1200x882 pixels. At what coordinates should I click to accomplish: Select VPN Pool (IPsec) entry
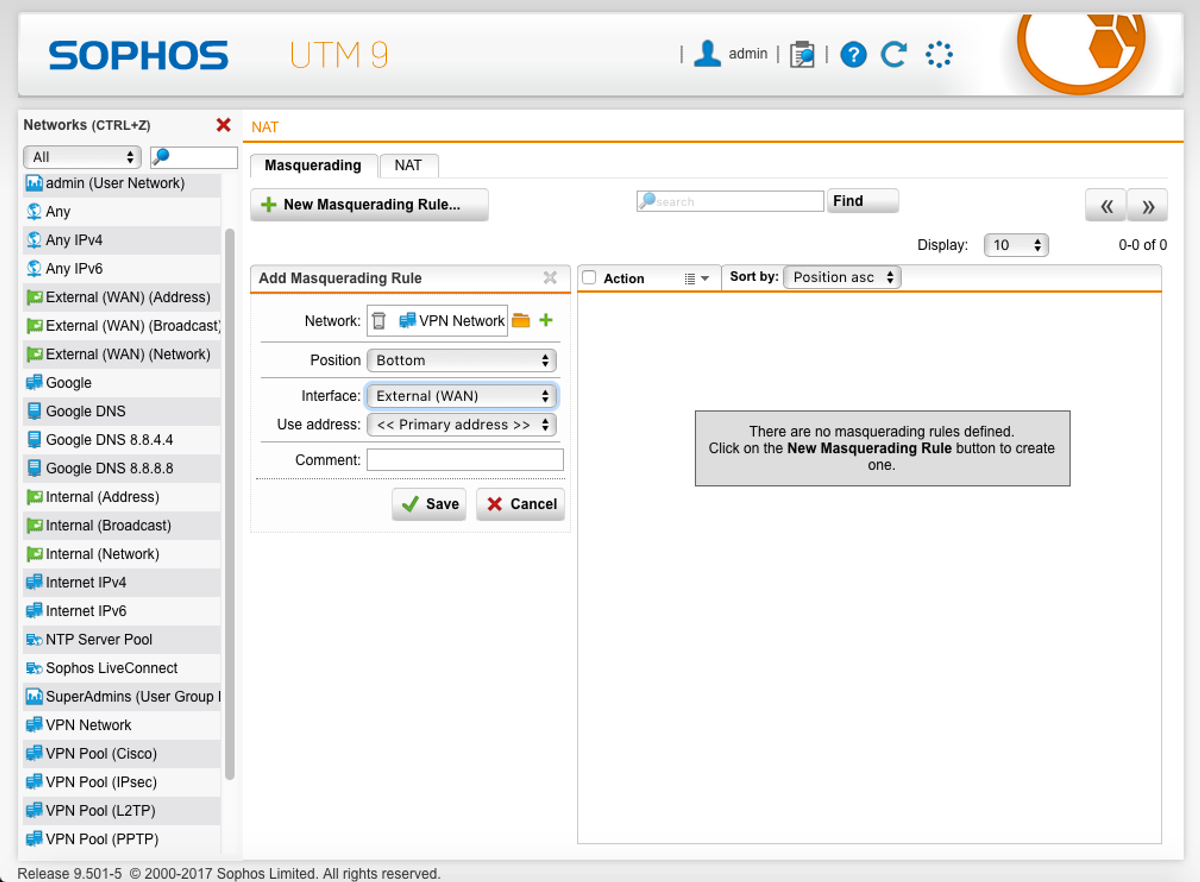tap(119, 782)
